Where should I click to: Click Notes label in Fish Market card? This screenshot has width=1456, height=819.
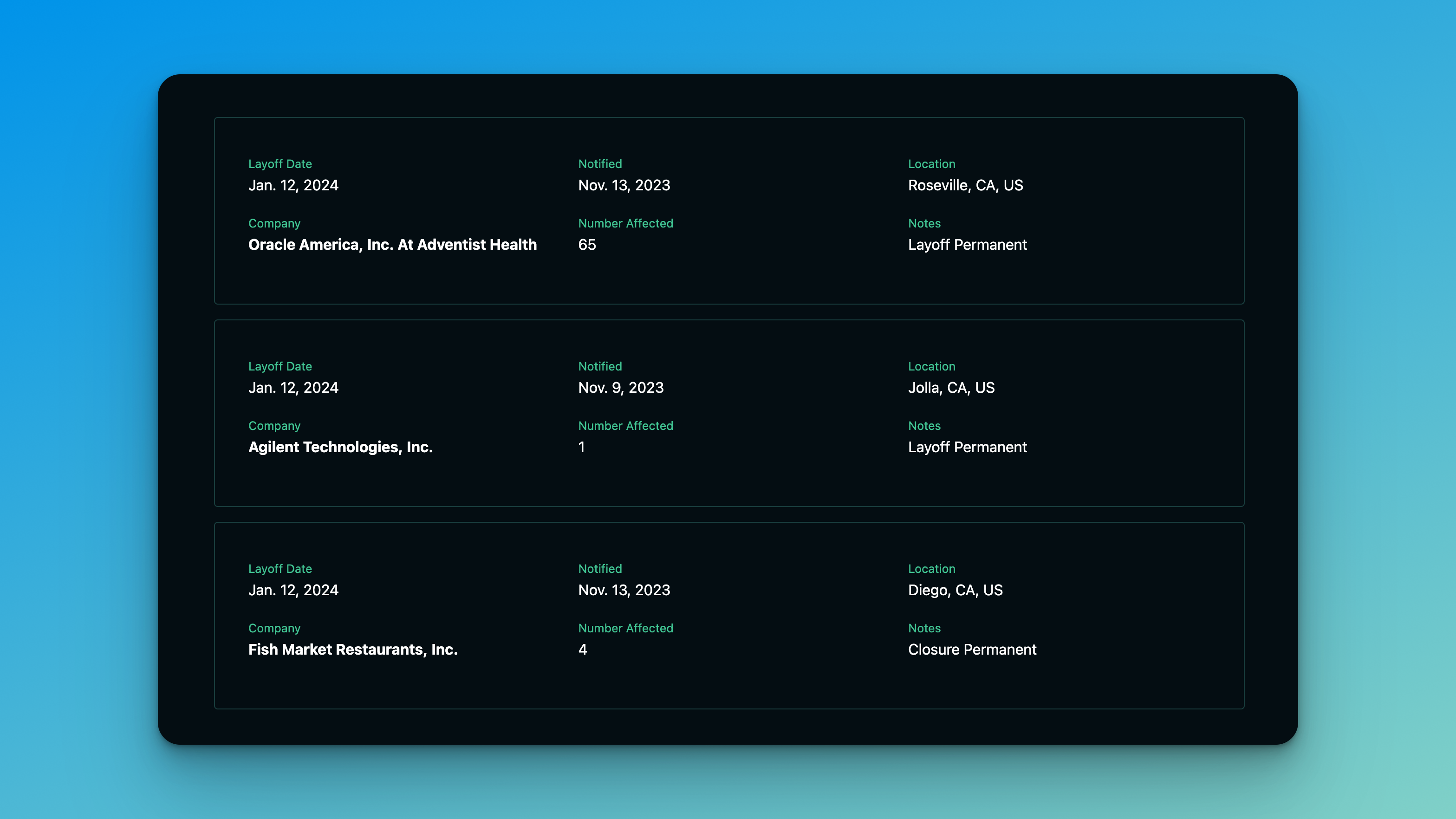[924, 628]
